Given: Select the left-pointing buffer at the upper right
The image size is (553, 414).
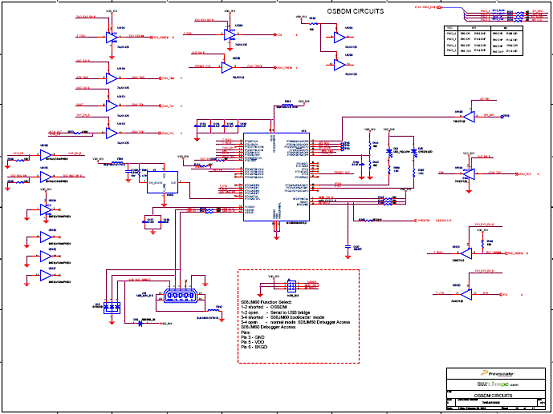Looking at the screenshot, I should point(469,116).
